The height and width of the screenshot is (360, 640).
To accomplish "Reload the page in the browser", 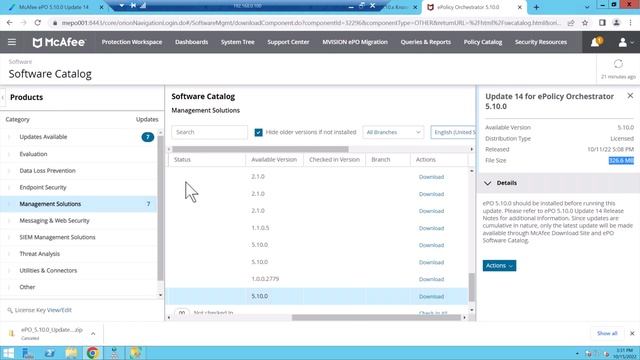I will click(x=38, y=23).
